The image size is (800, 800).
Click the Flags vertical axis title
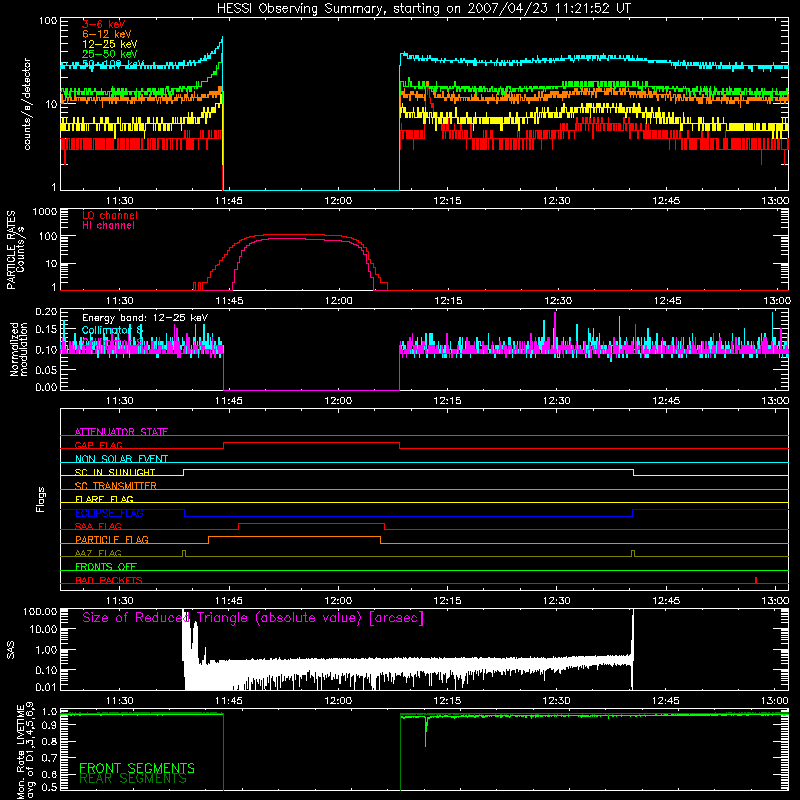(x=41, y=499)
